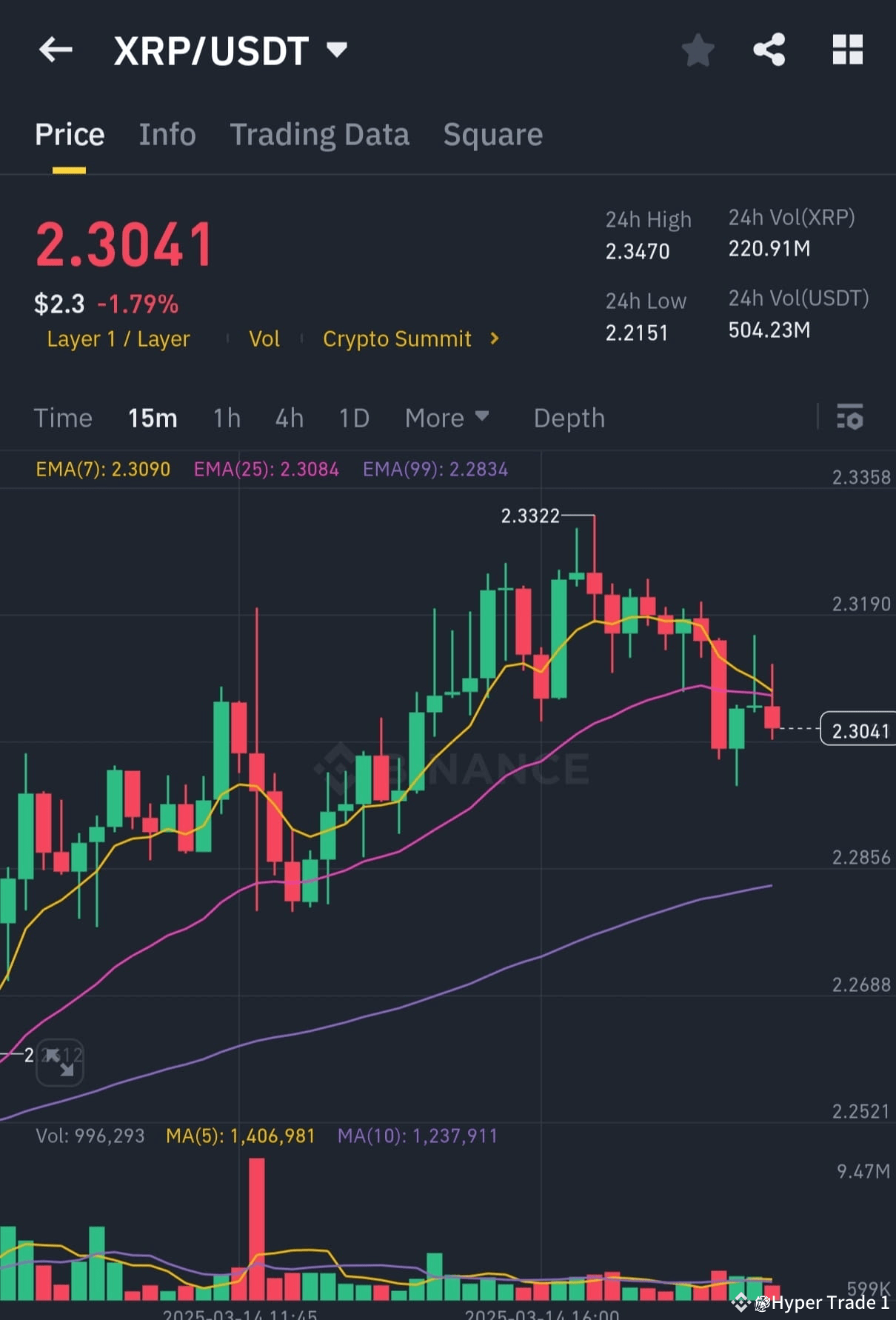This screenshot has width=896, height=1320.
Task: Switch to the Square tab
Action: click(x=492, y=134)
